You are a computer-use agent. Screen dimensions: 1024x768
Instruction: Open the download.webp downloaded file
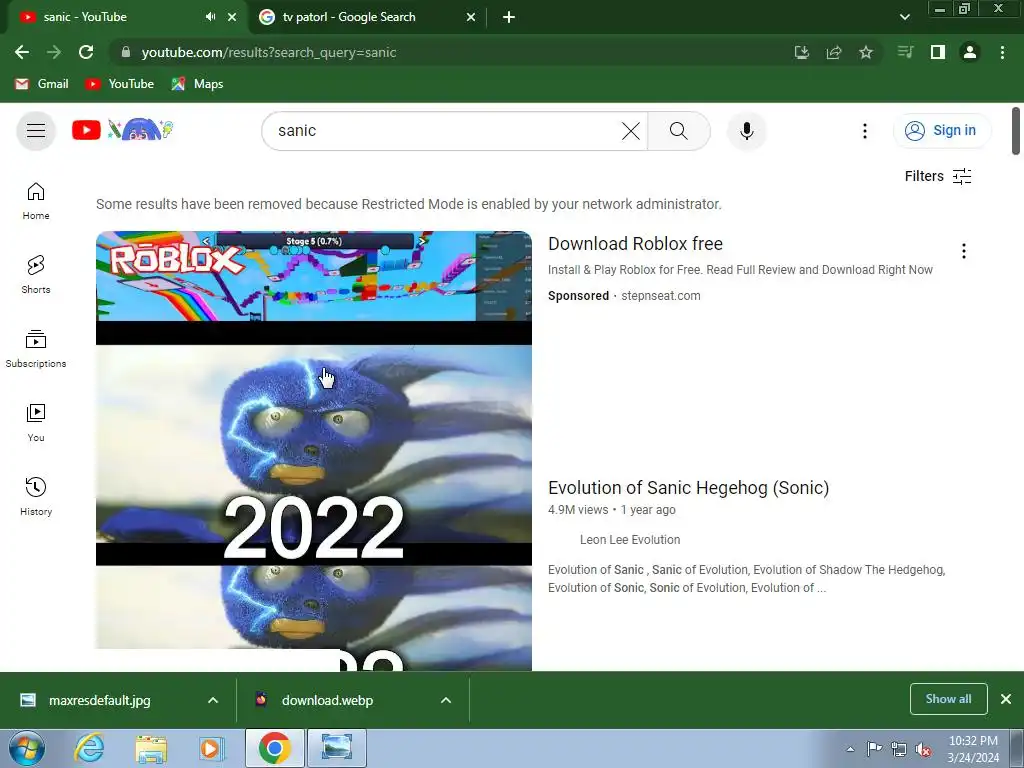tap(328, 700)
